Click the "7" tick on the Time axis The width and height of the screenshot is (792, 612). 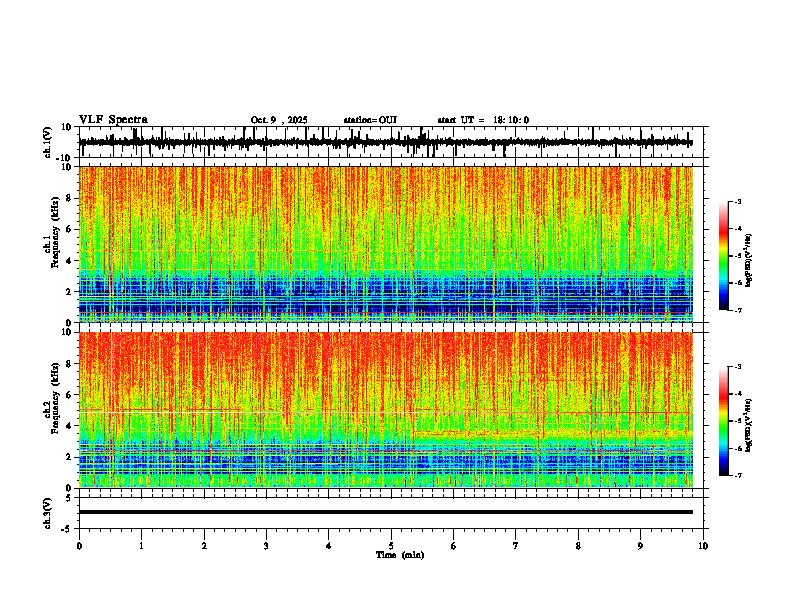516,546
